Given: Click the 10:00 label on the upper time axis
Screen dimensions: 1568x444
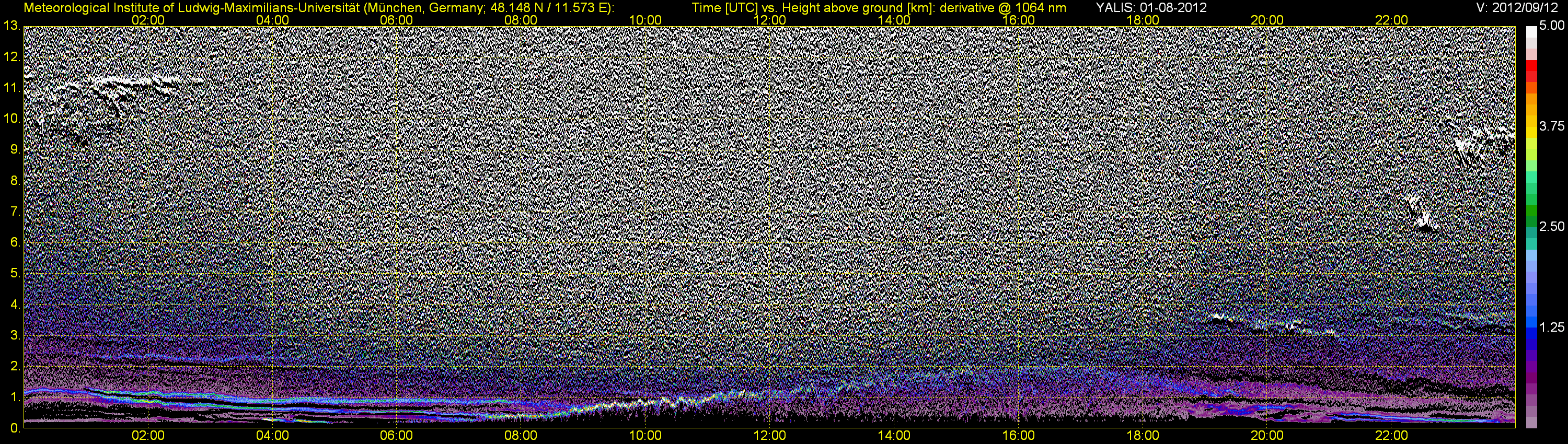Looking at the screenshot, I should click(x=645, y=20).
